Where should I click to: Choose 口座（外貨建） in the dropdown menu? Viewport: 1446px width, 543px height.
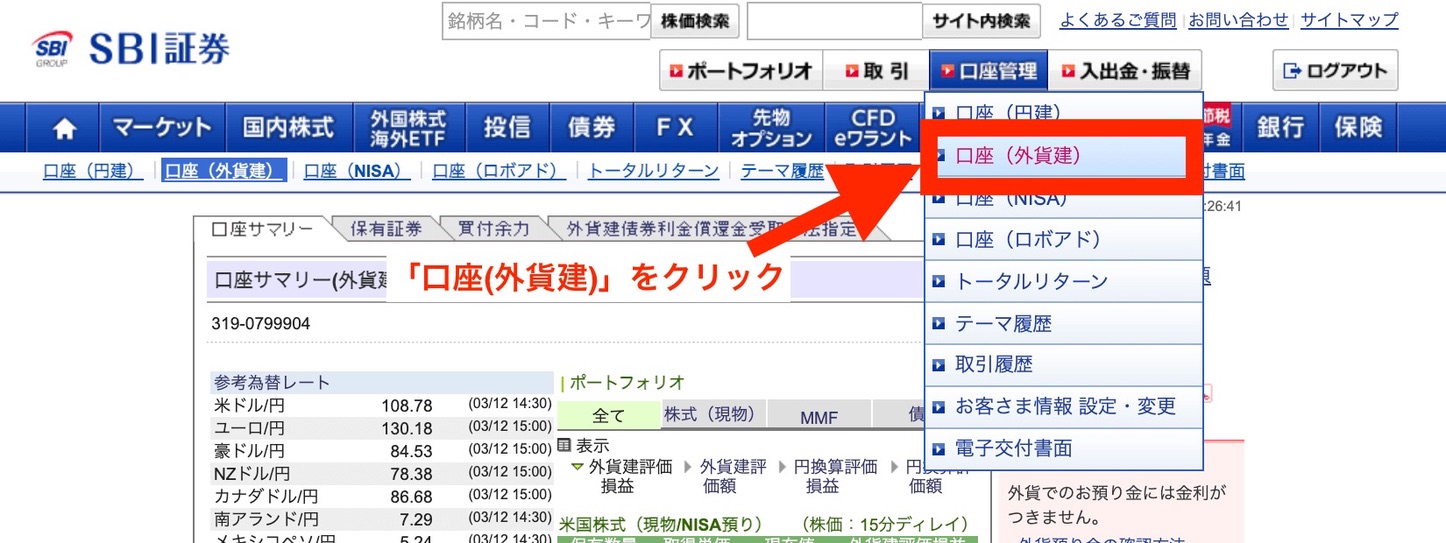coord(1064,156)
